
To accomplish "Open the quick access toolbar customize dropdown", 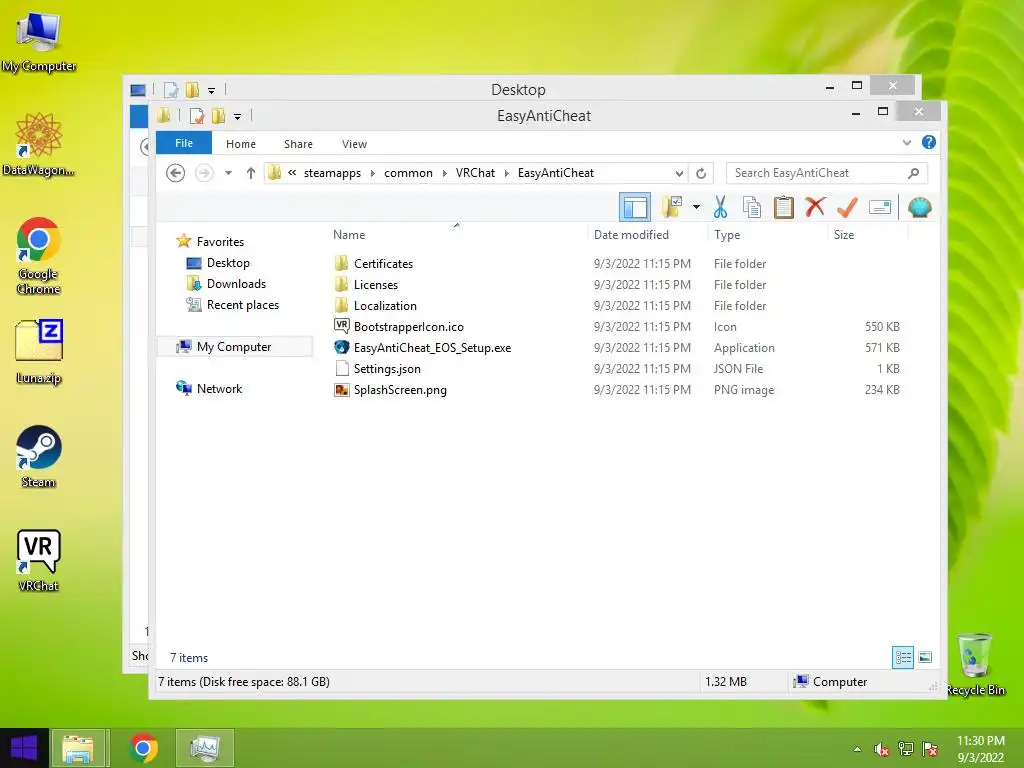I will (x=237, y=116).
